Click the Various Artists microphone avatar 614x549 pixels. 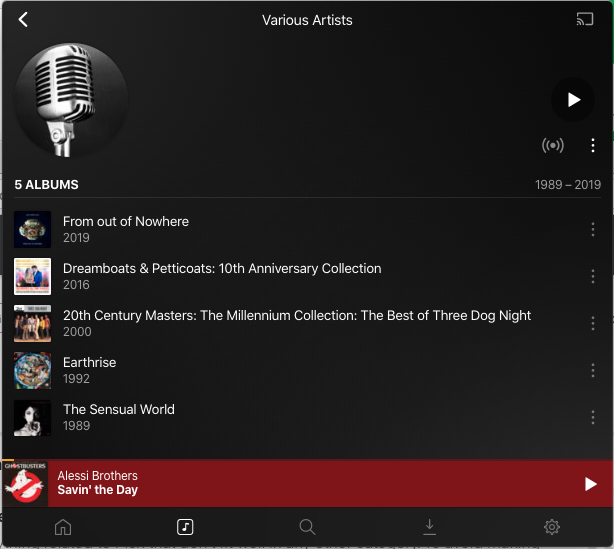72,100
